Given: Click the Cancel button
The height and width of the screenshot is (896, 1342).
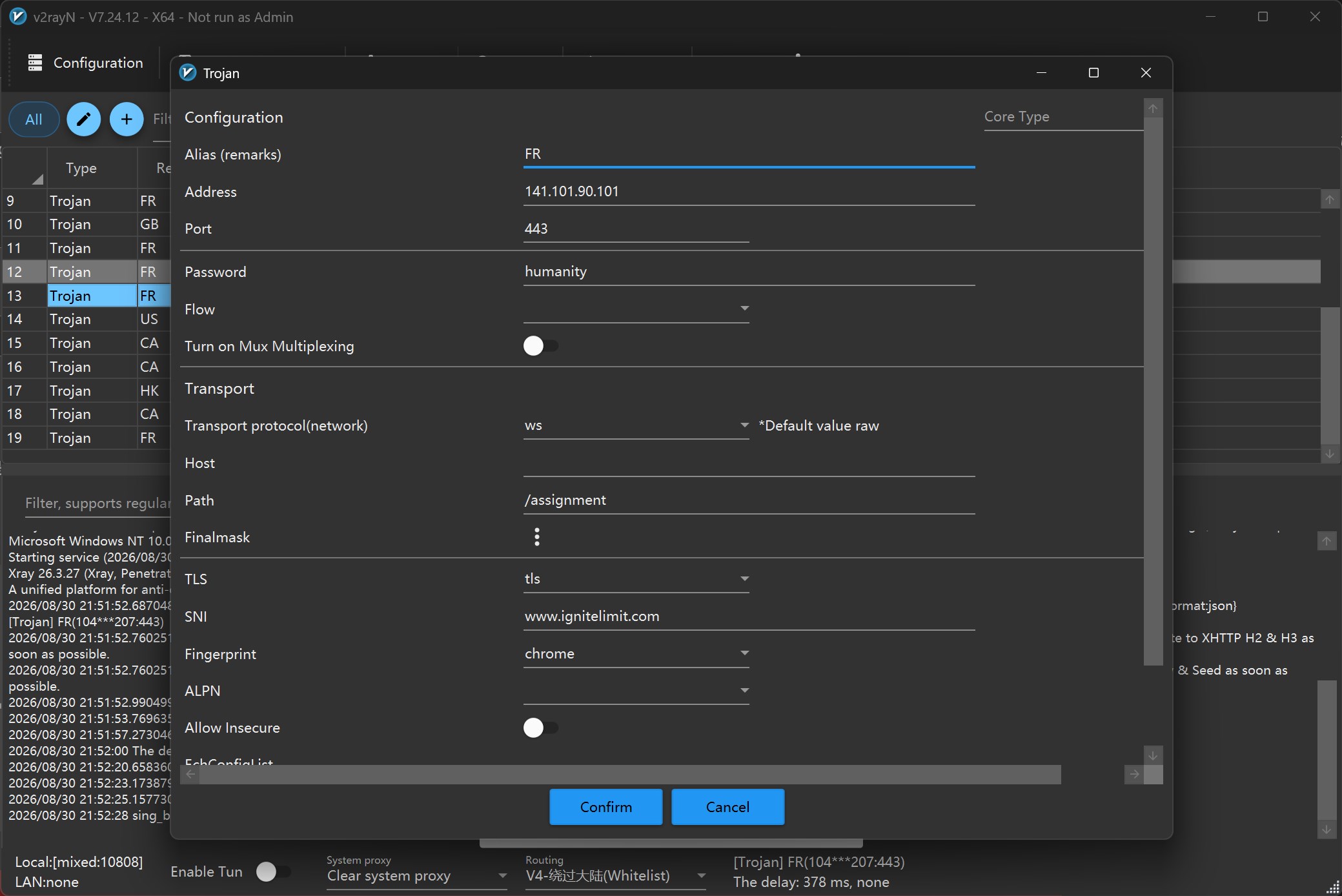Looking at the screenshot, I should point(727,807).
